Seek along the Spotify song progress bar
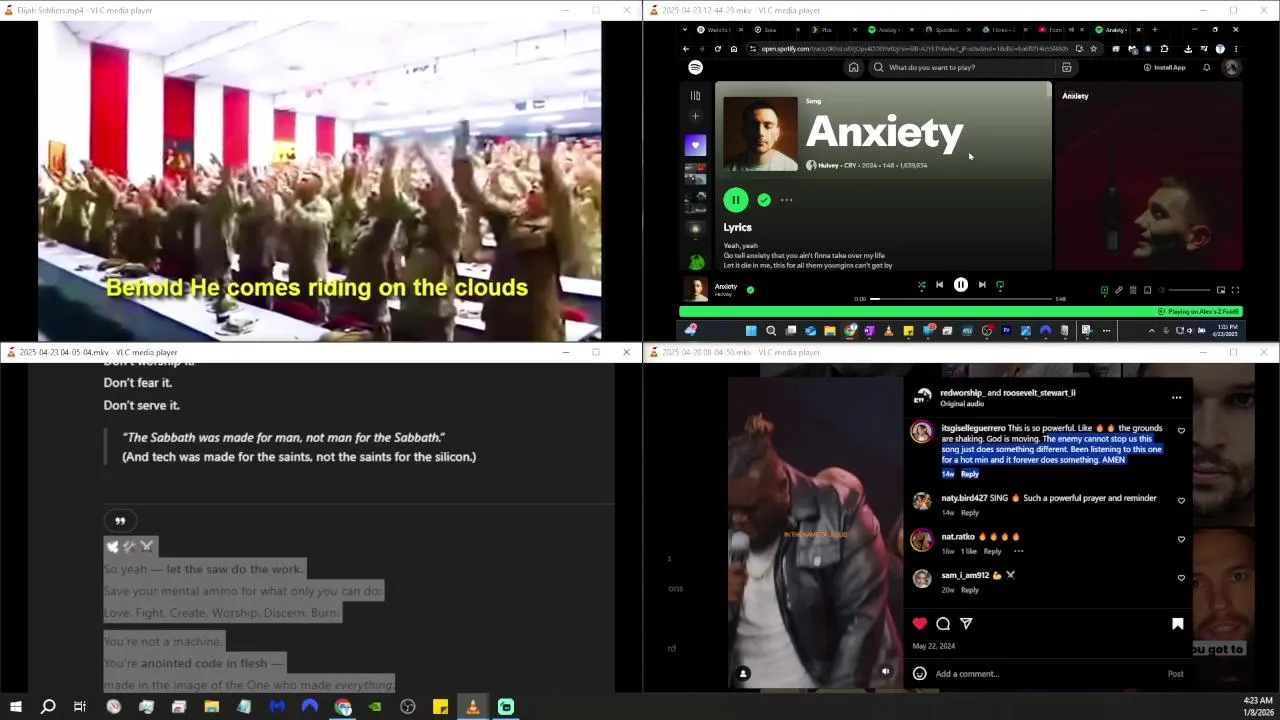The width and height of the screenshot is (1280, 720). point(961,299)
